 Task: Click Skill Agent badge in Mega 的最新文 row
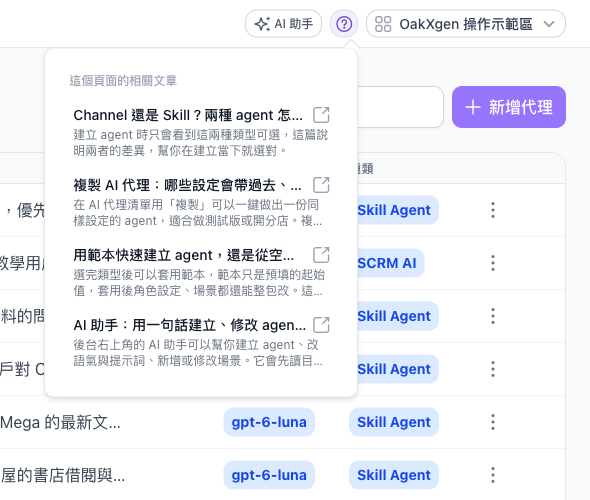click(x=394, y=422)
